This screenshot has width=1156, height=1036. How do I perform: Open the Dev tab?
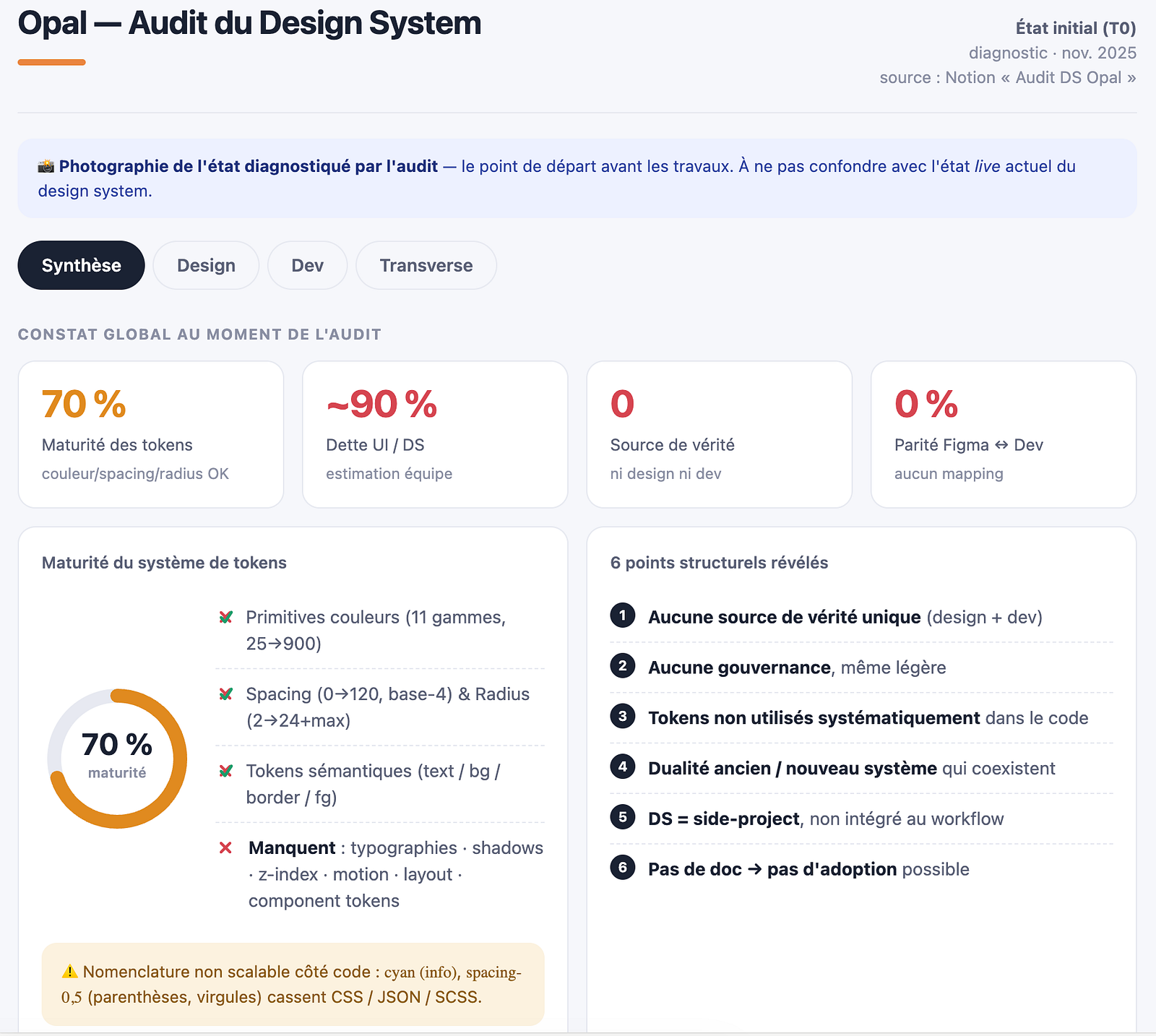pyautogui.click(x=307, y=265)
